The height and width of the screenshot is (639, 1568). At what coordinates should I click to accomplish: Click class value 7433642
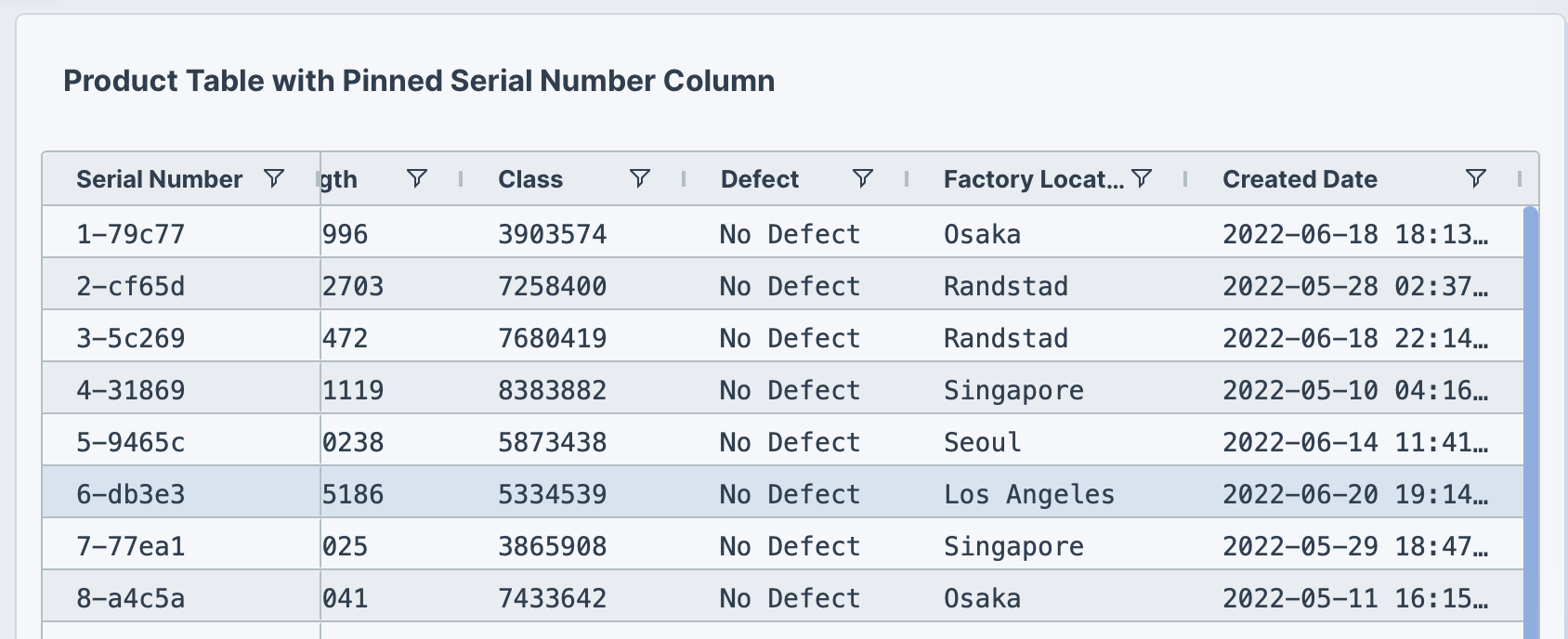[x=552, y=598]
